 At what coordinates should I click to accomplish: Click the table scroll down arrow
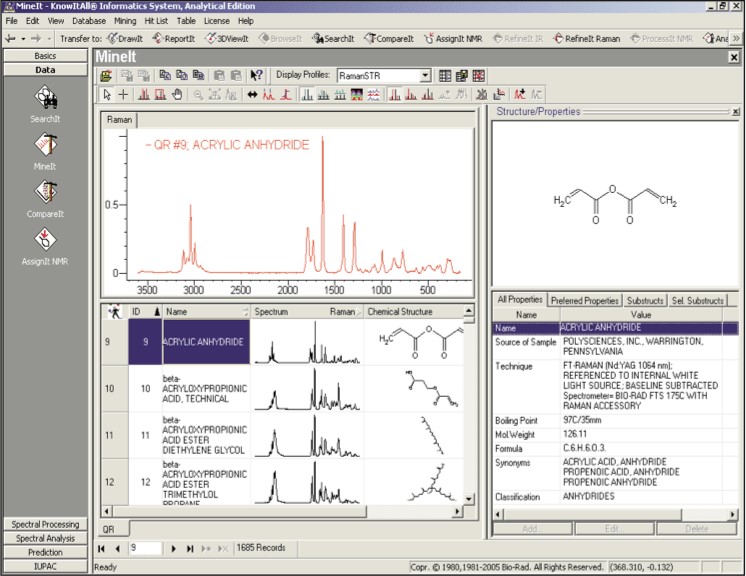(469, 499)
